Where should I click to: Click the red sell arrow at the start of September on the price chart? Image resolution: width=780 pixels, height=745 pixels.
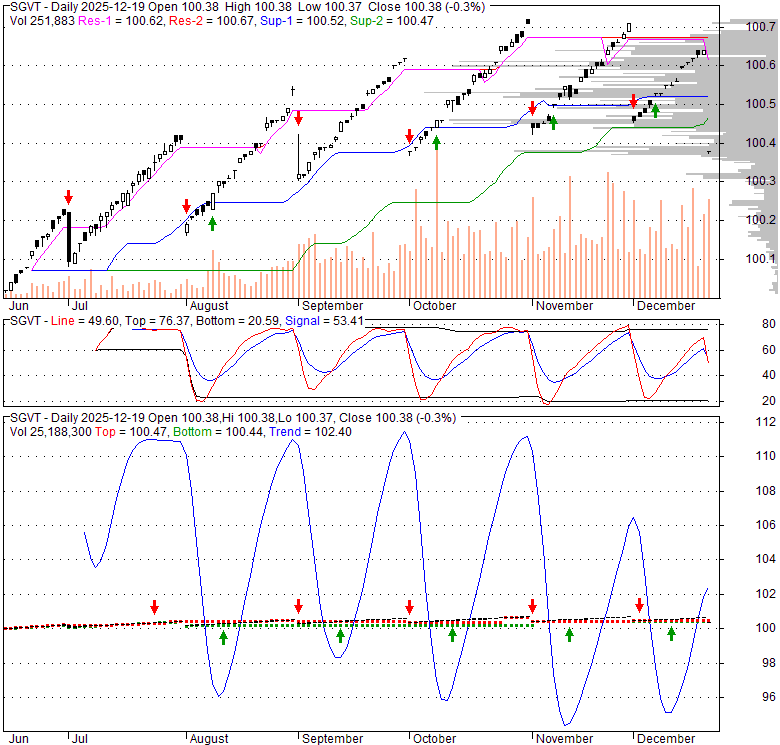pos(298,118)
